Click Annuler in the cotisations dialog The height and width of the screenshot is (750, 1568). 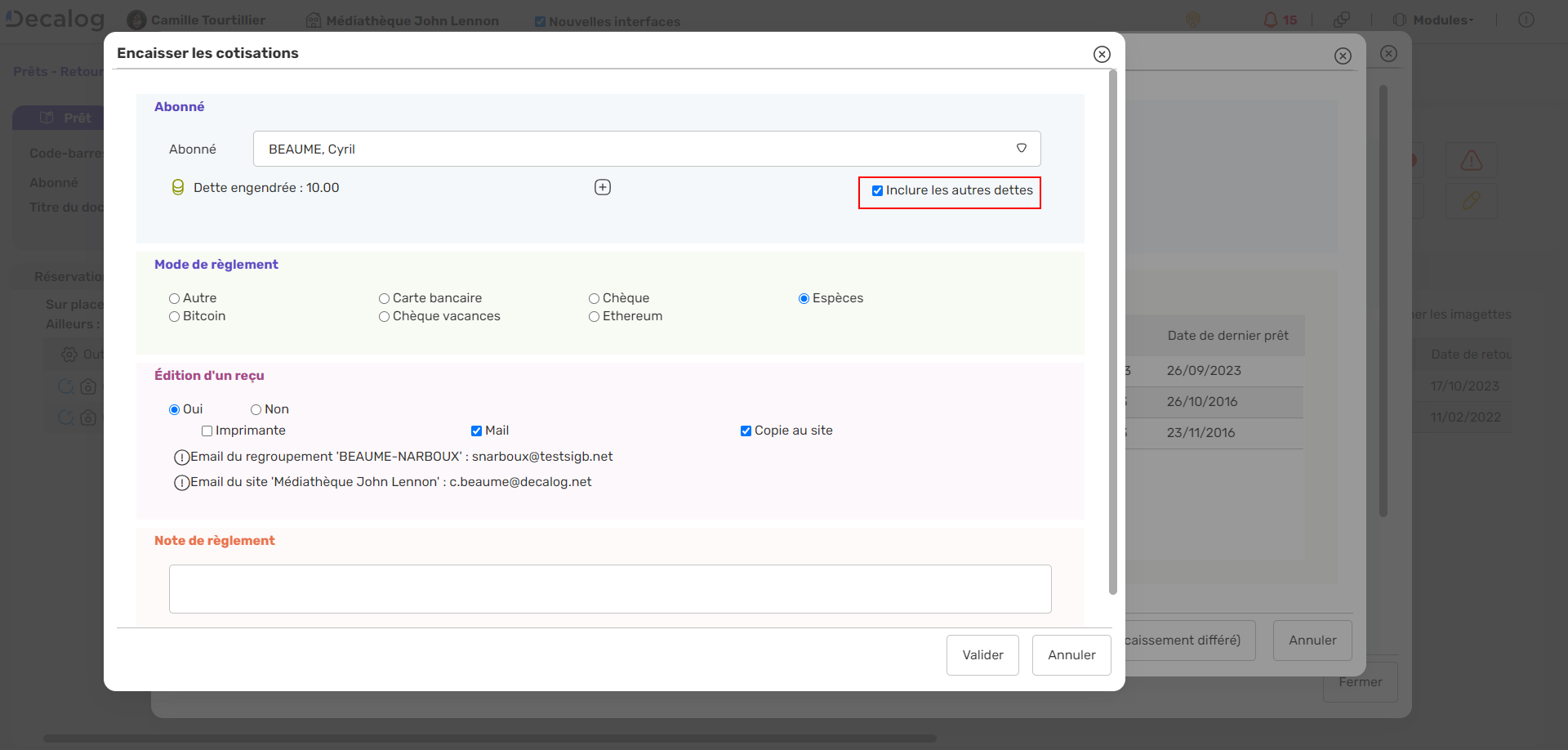click(x=1071, y=655)
